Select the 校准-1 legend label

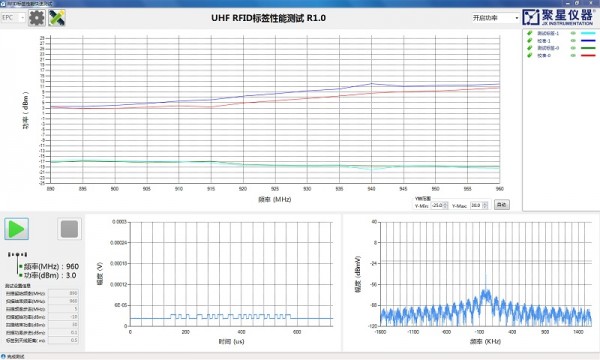point(544,41)
